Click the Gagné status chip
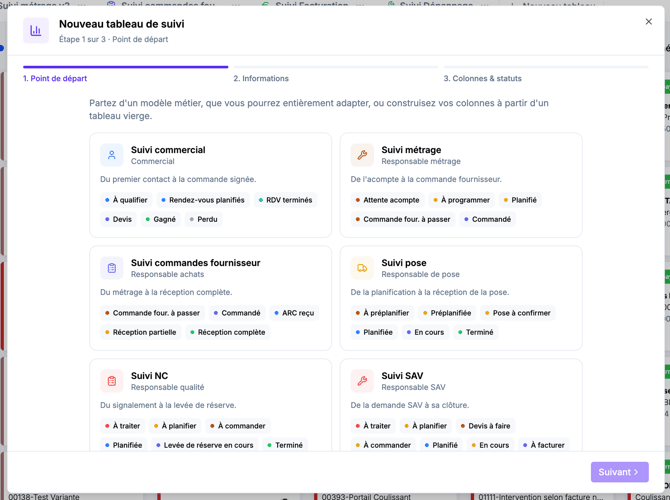The image size is (670, 500). 160,219
